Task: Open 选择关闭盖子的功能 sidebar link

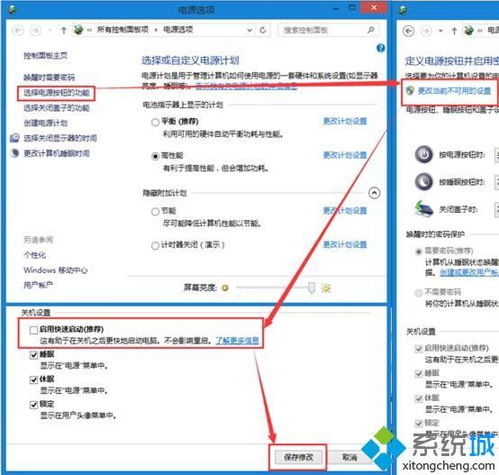Action: (x=56, y=108)
